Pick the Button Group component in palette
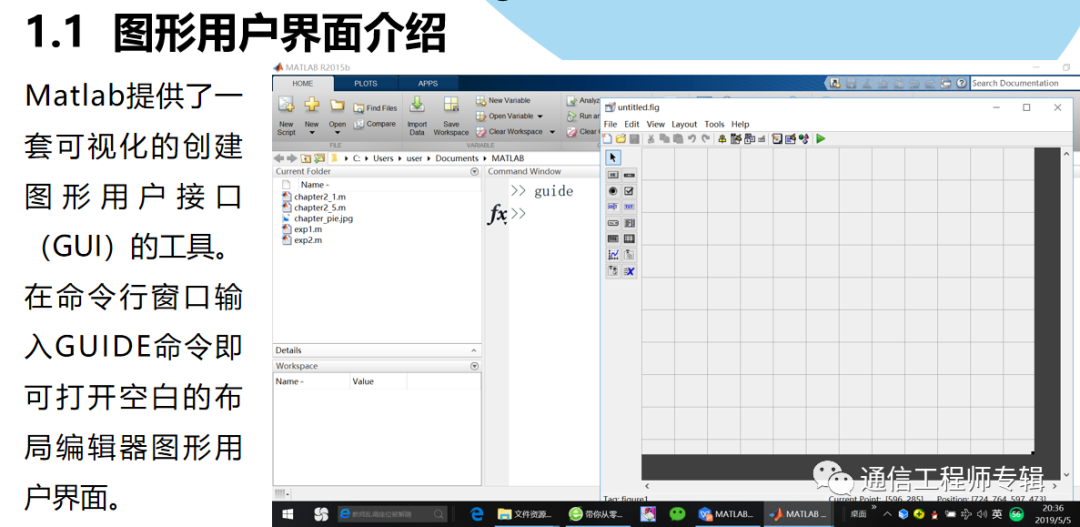1080x527 pixels. [613, 271]
